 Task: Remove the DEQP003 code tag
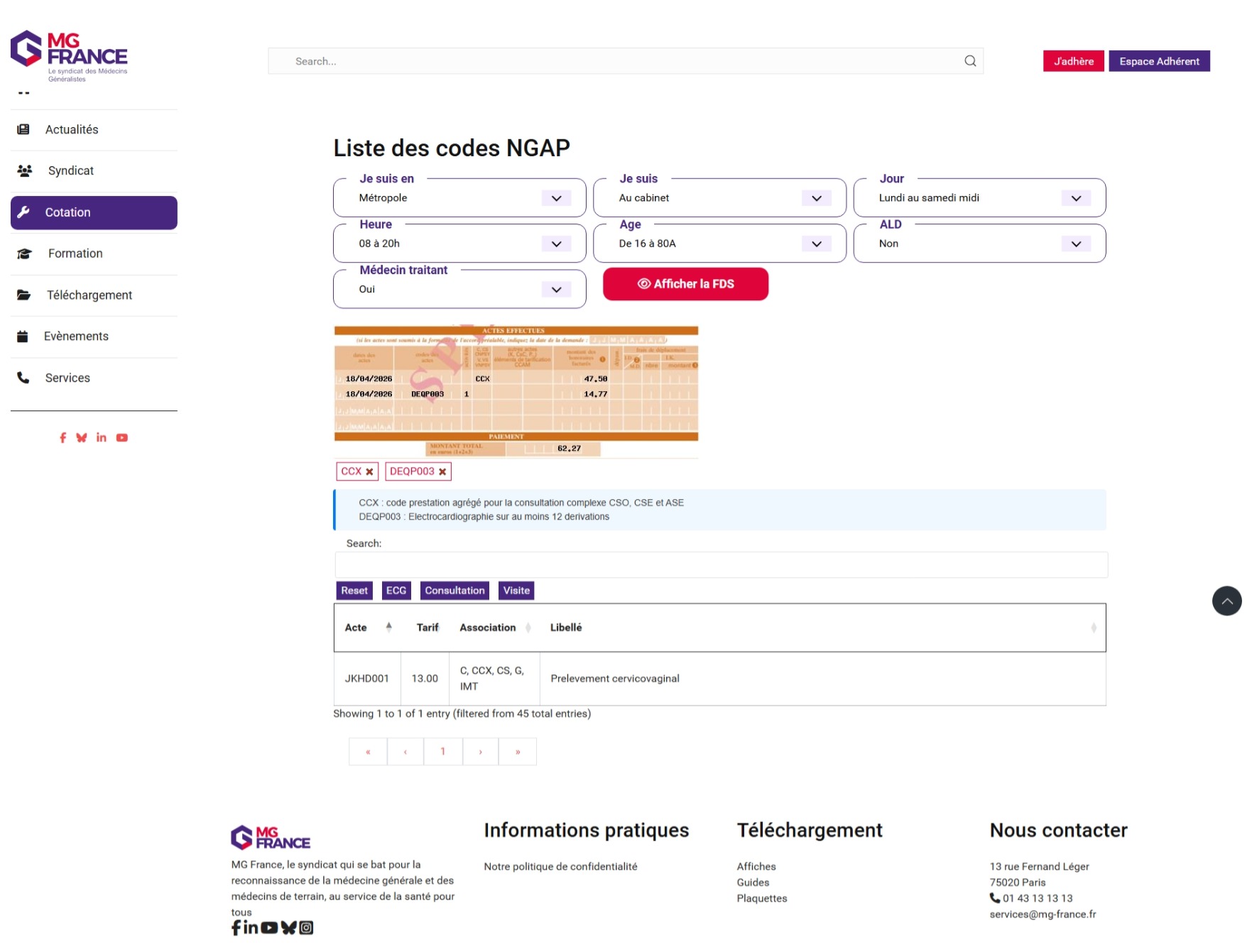[x=442, y=471]
